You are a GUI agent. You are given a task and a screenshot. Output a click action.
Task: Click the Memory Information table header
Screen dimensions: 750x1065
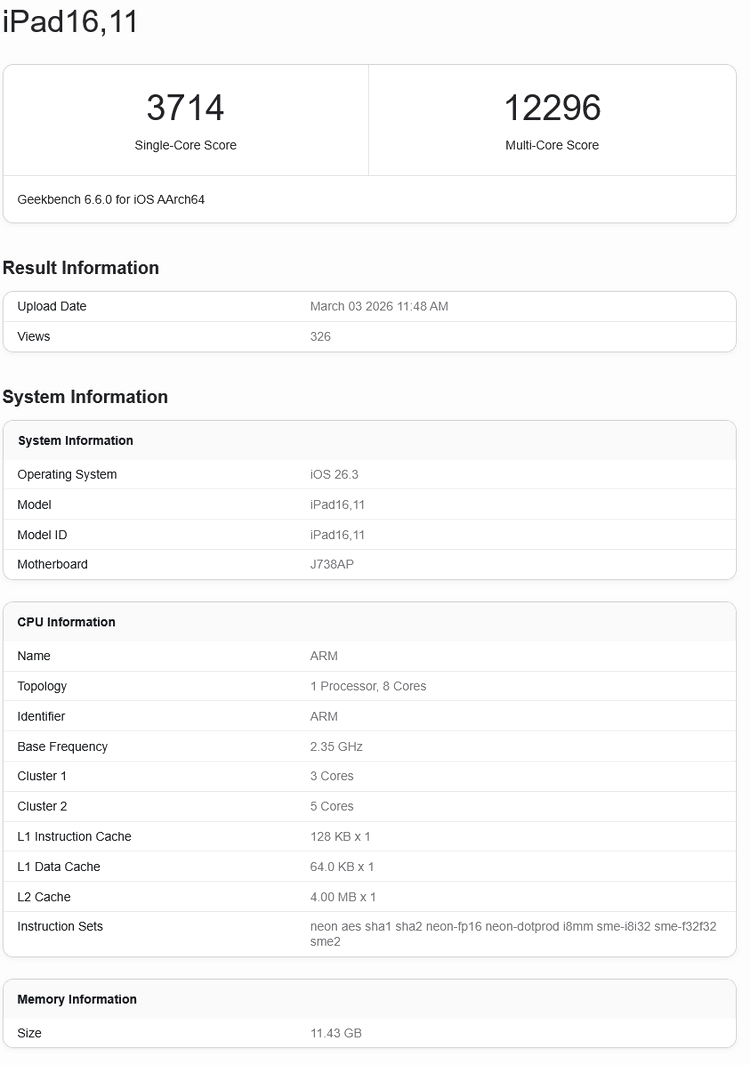point(77,999)
